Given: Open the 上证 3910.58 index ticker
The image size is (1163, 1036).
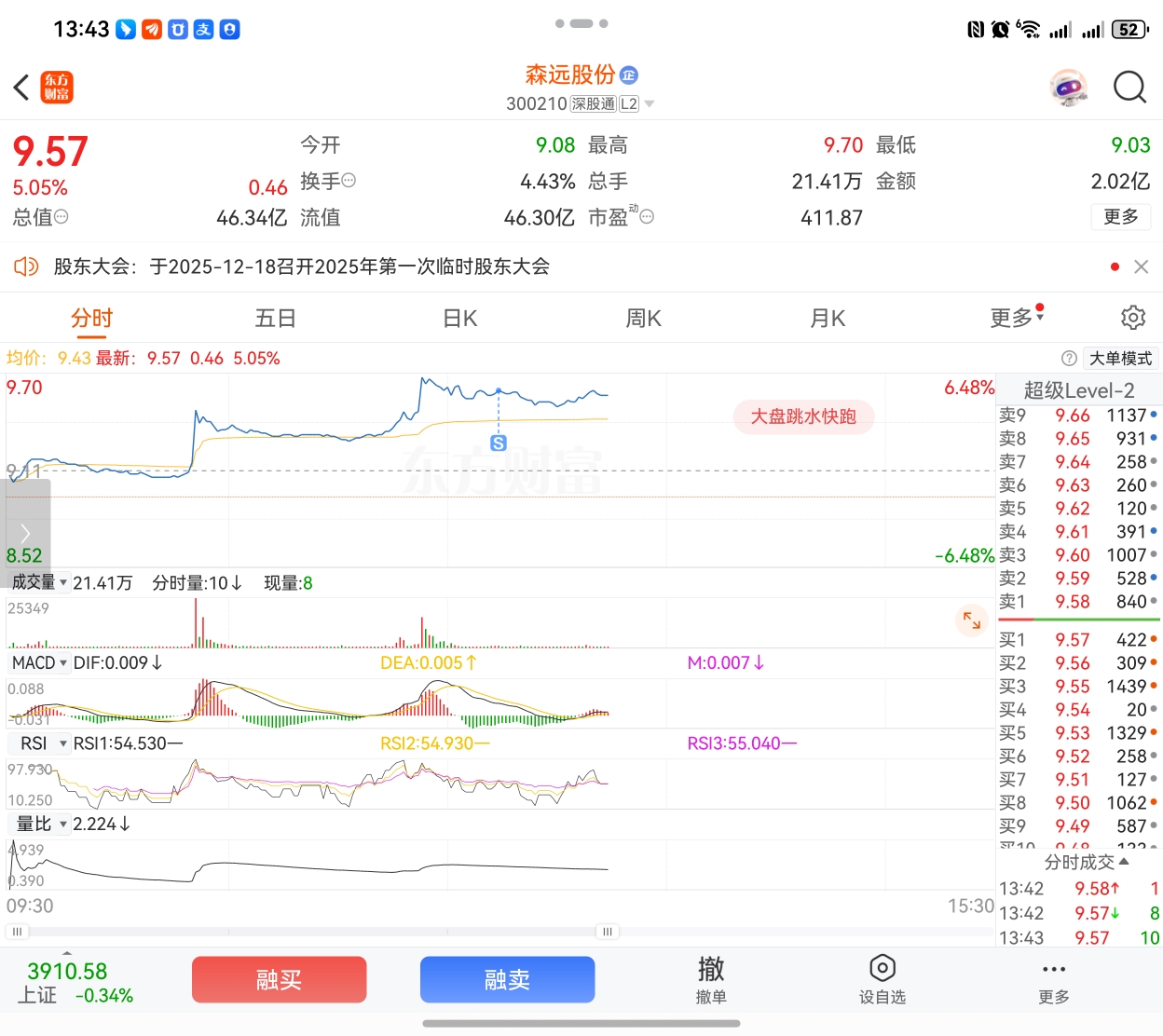Looking at the screenshot, I should pyautogui.click(x=75, y=983).
